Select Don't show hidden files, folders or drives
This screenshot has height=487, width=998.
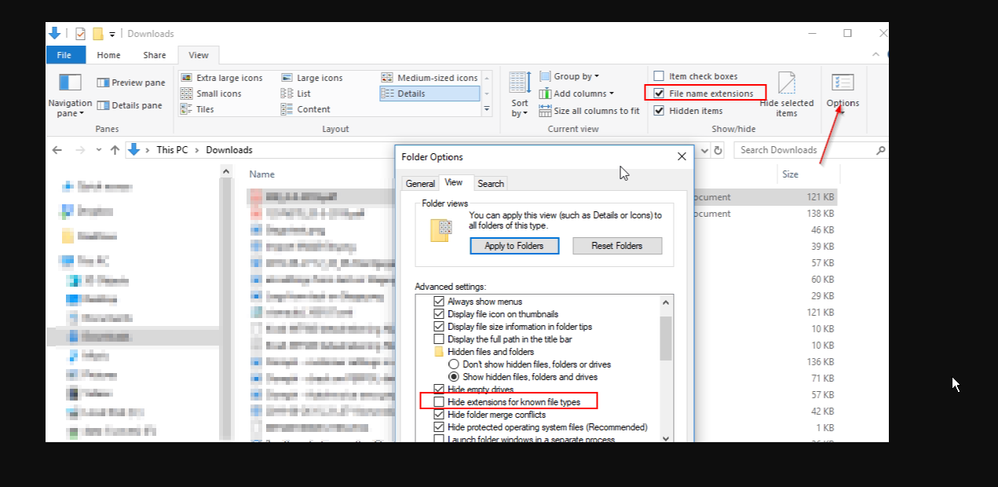click(x=454, y=364)
